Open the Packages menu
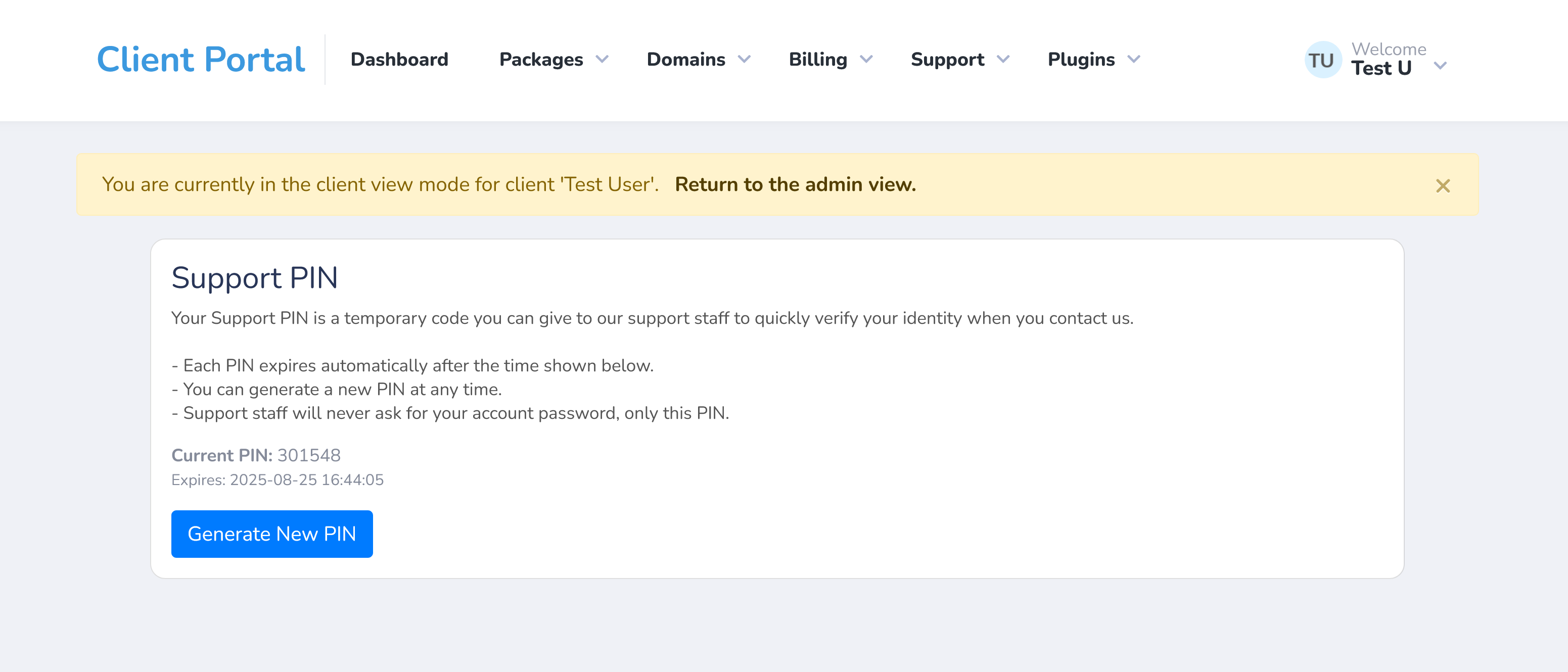Viewport: 1568px width, 672px height. coord(541,59)
